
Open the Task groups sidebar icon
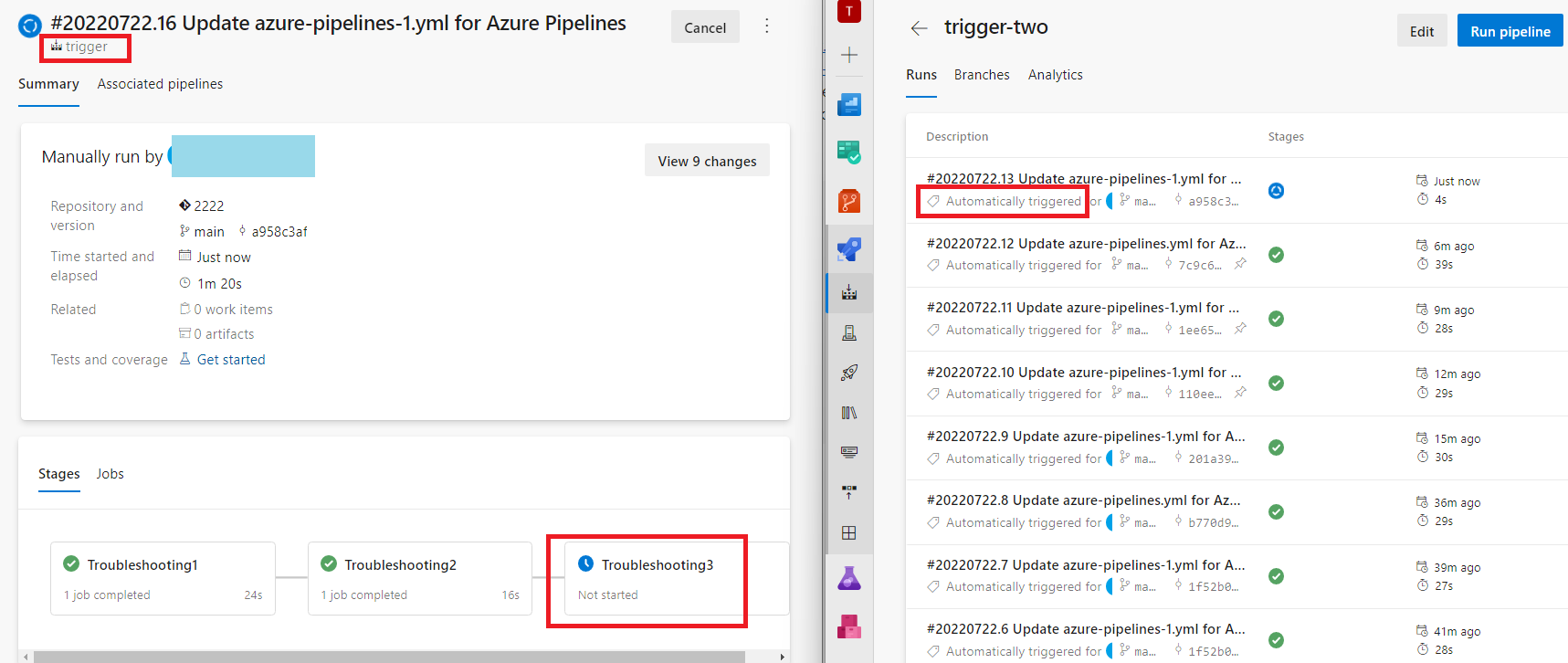pos(849,452)
